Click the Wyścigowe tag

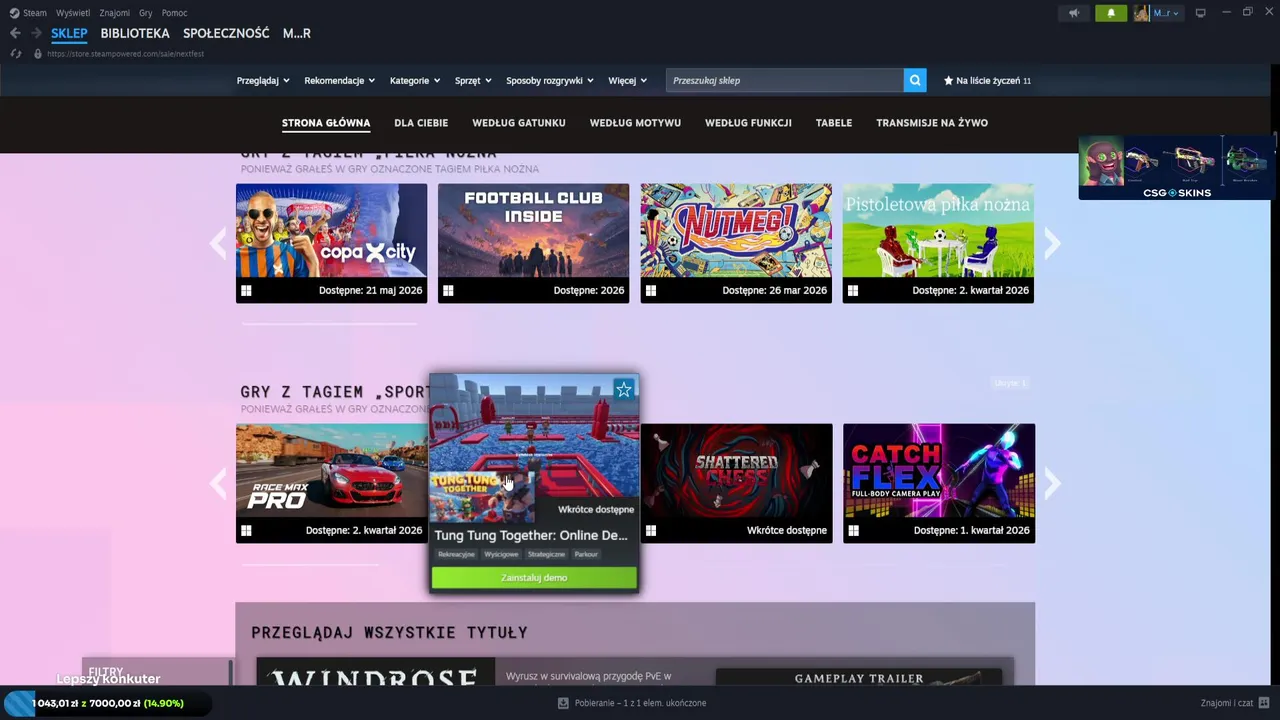pyautogui.click(x=502, y=554)
